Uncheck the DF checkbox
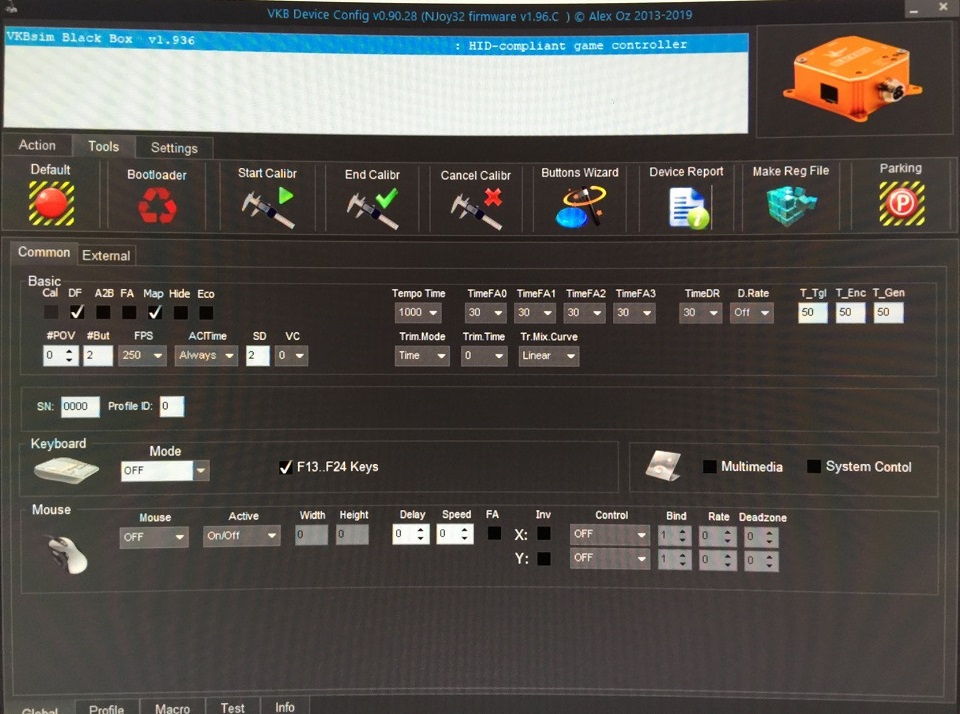 point(77,312)
